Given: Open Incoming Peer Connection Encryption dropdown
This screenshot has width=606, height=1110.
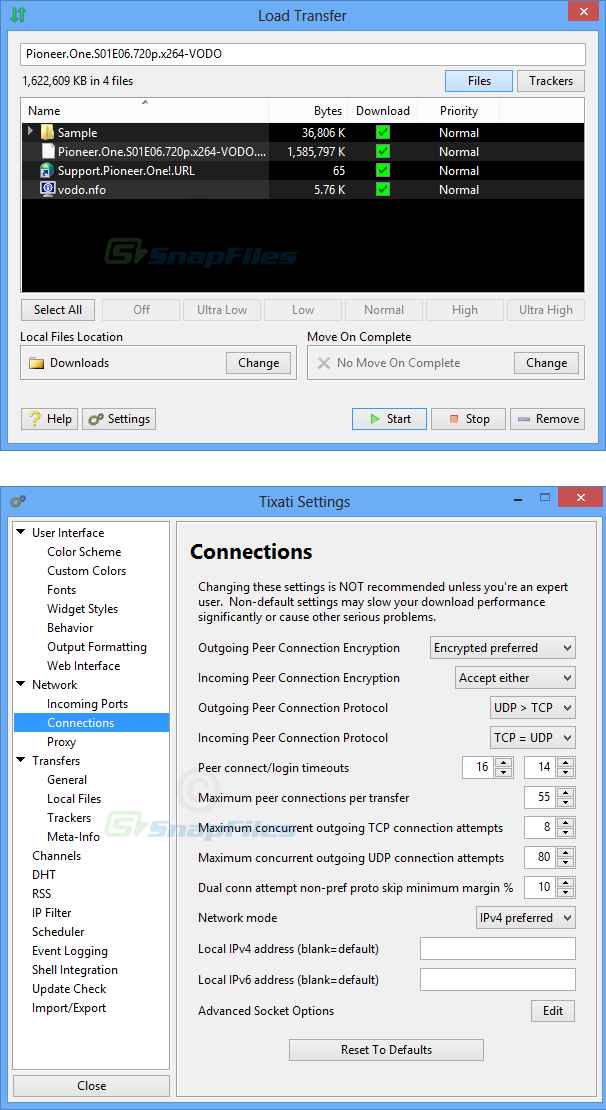Looking at the screenshot, I should click(x=515, y=677).
